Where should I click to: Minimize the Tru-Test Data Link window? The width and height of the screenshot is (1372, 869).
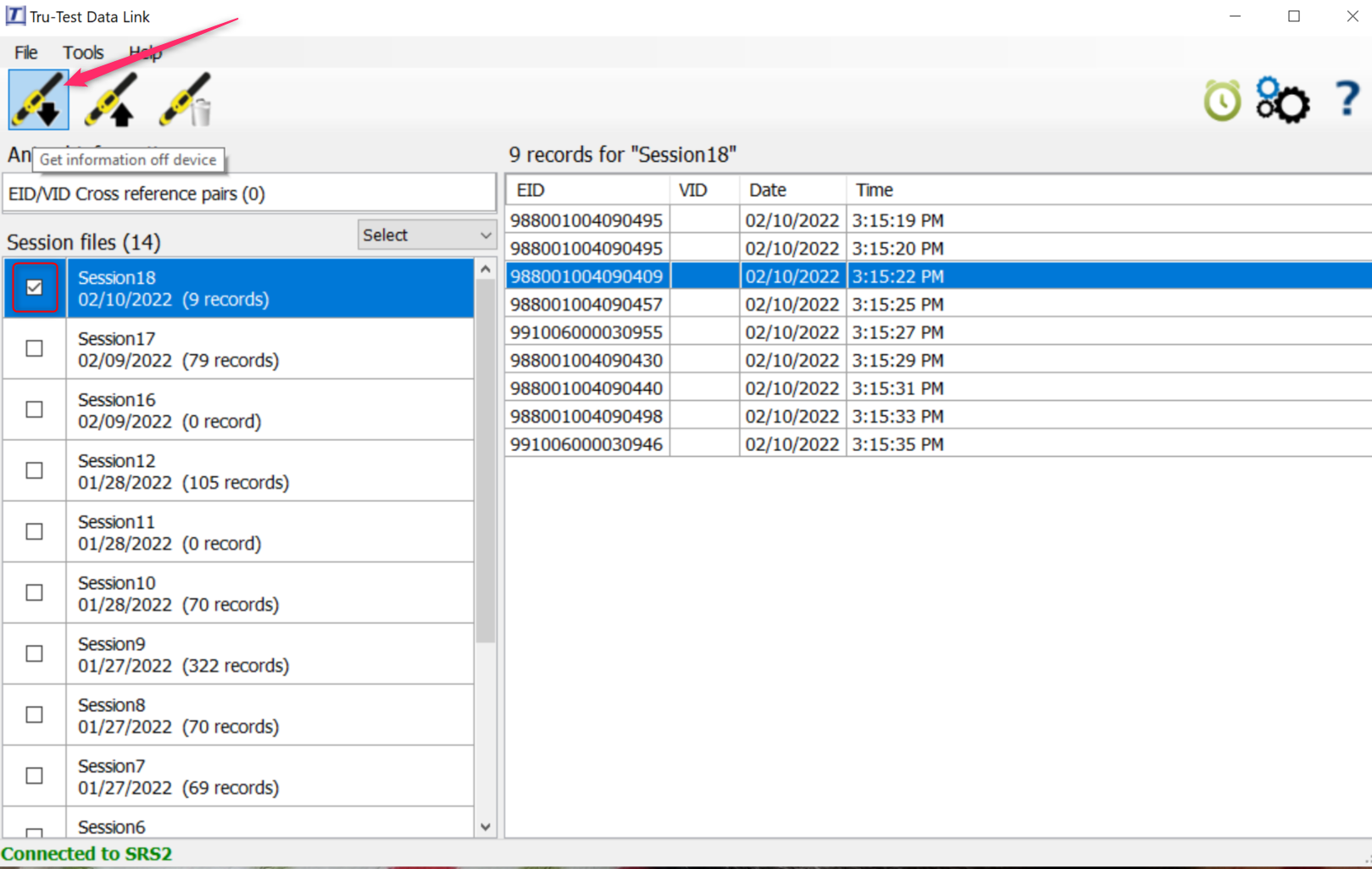[x=1236, y=16]
